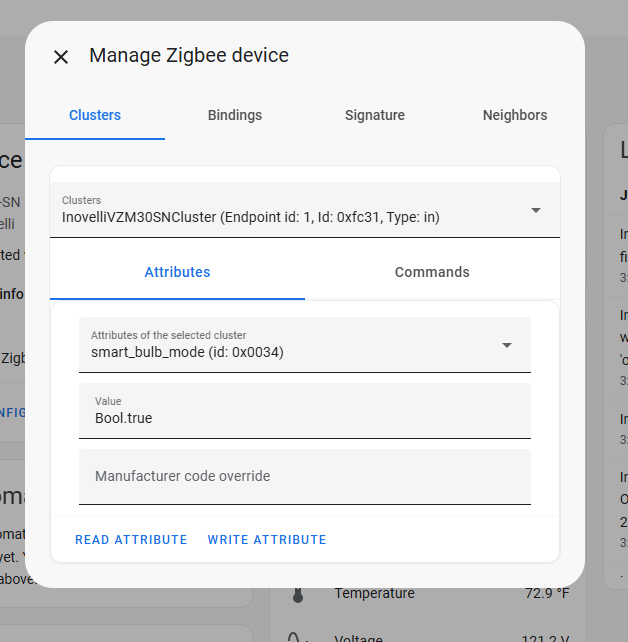The width and height of the screenshot is (628, 642).
Task: Click READ ATTRIBUTE button
Action: point(131,539)
